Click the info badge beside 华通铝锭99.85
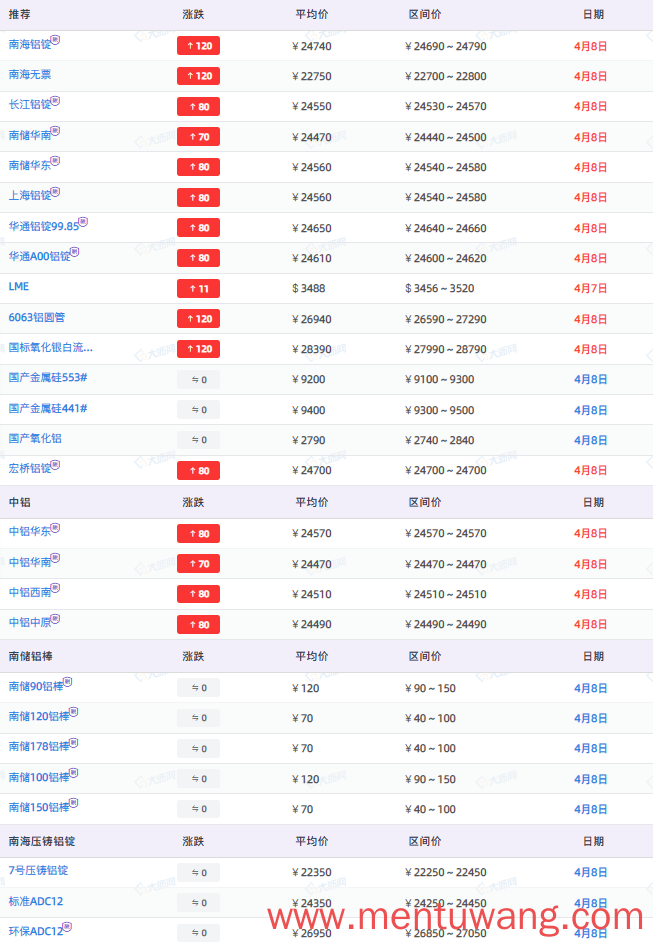Screen dimensions: 653x947 [83, 222]
